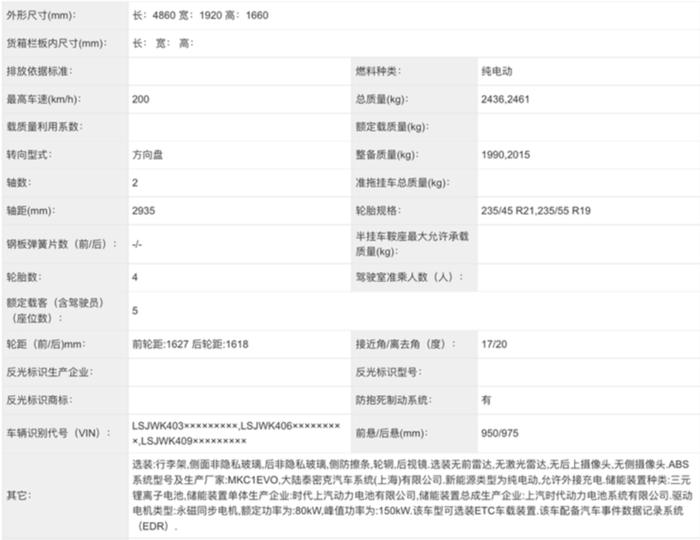Select the 排放依据标准 label
Viewport: 700px width, 540px height.
39,71
